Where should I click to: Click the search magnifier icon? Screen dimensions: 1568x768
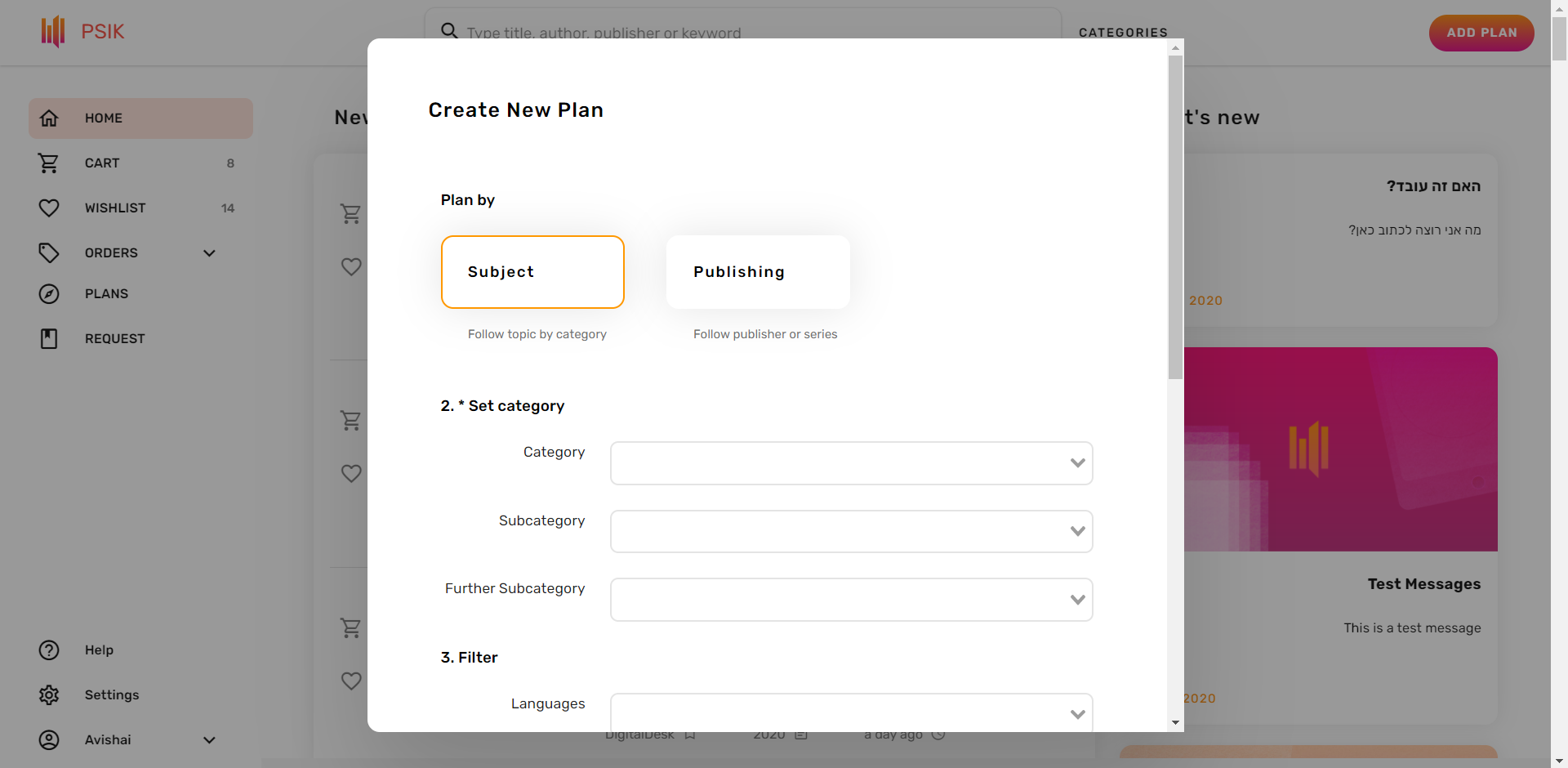click(x=449, y=31)
